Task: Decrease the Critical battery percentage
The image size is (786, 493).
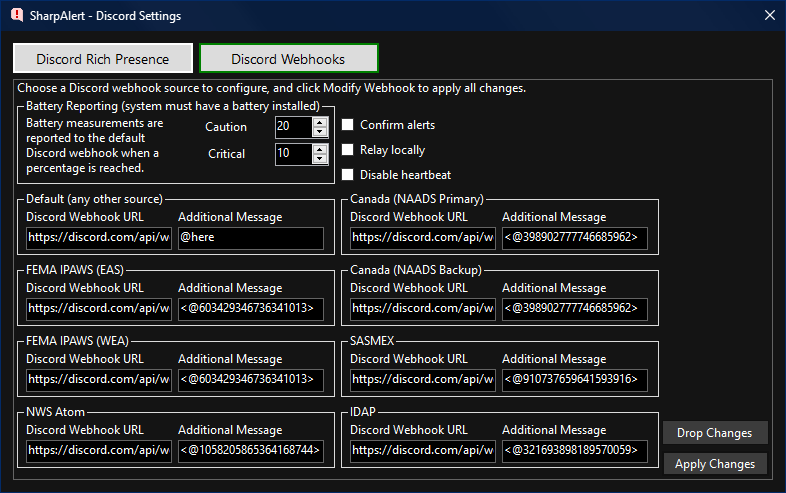Action: click(x=320, y=159)
